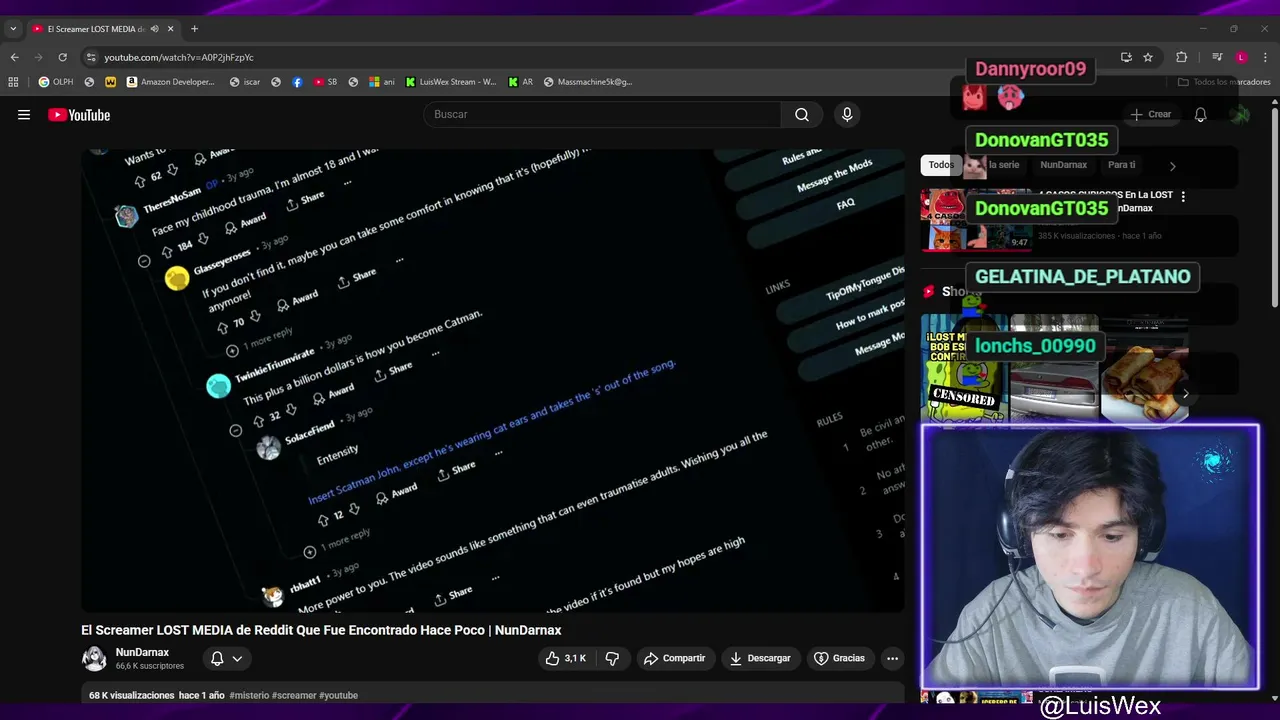The image size is (1280, 720).
Task: Open the Chrome three-dot menu
Action: click(x=1265, y=57)
